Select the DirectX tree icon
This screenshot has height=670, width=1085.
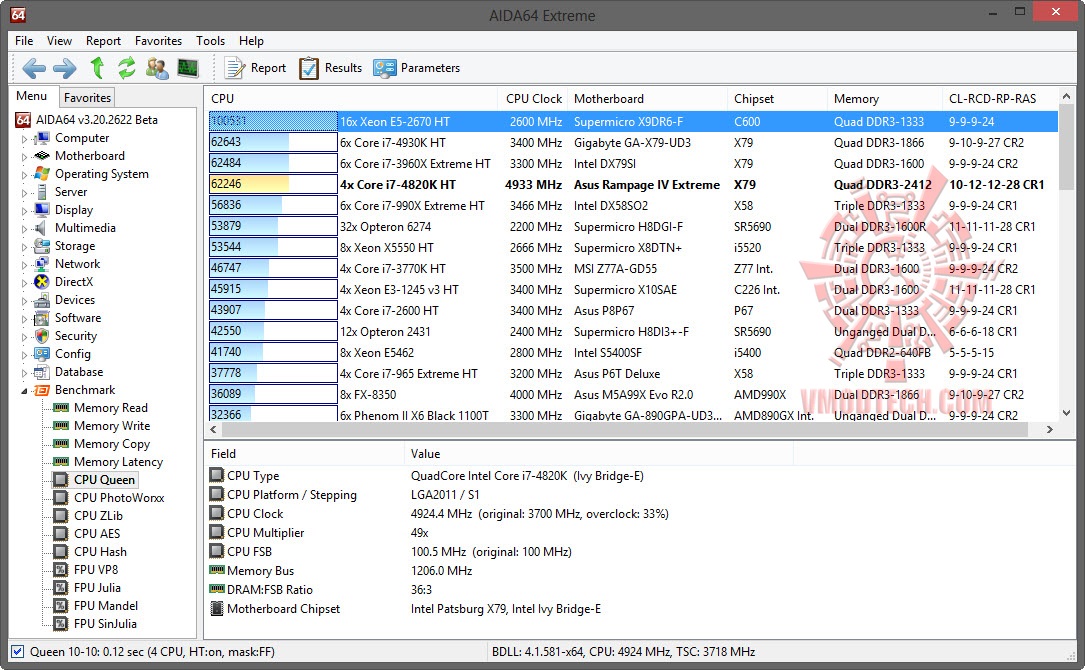click(x=42, y=282)
